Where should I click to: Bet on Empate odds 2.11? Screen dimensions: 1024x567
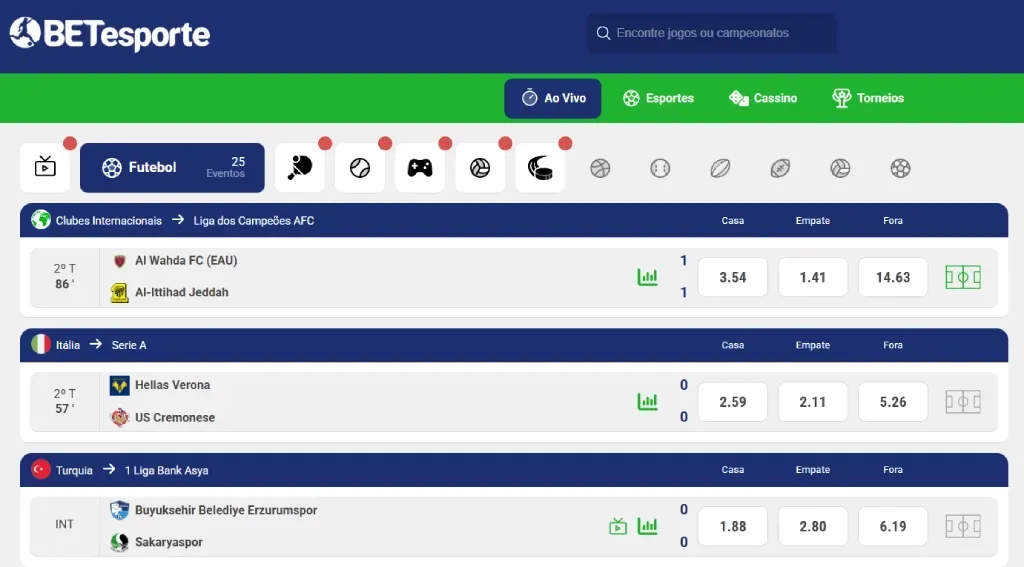pos(812,402)
